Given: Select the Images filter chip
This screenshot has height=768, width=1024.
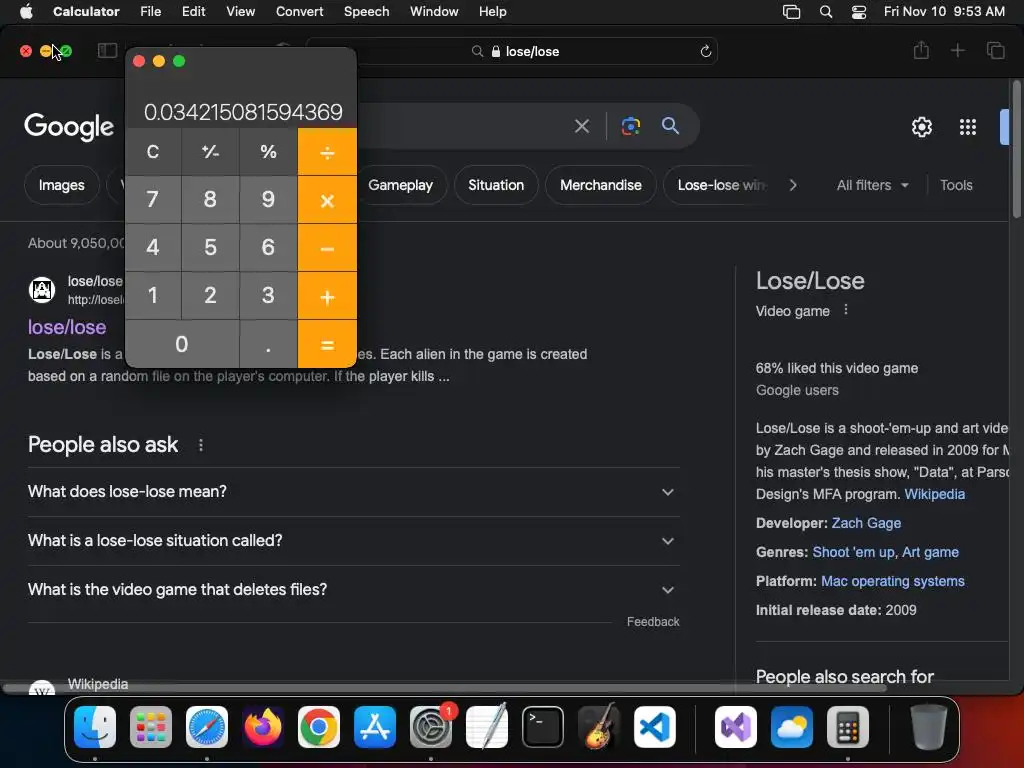Looking at the screenshot, I should (x=61, y=185).
